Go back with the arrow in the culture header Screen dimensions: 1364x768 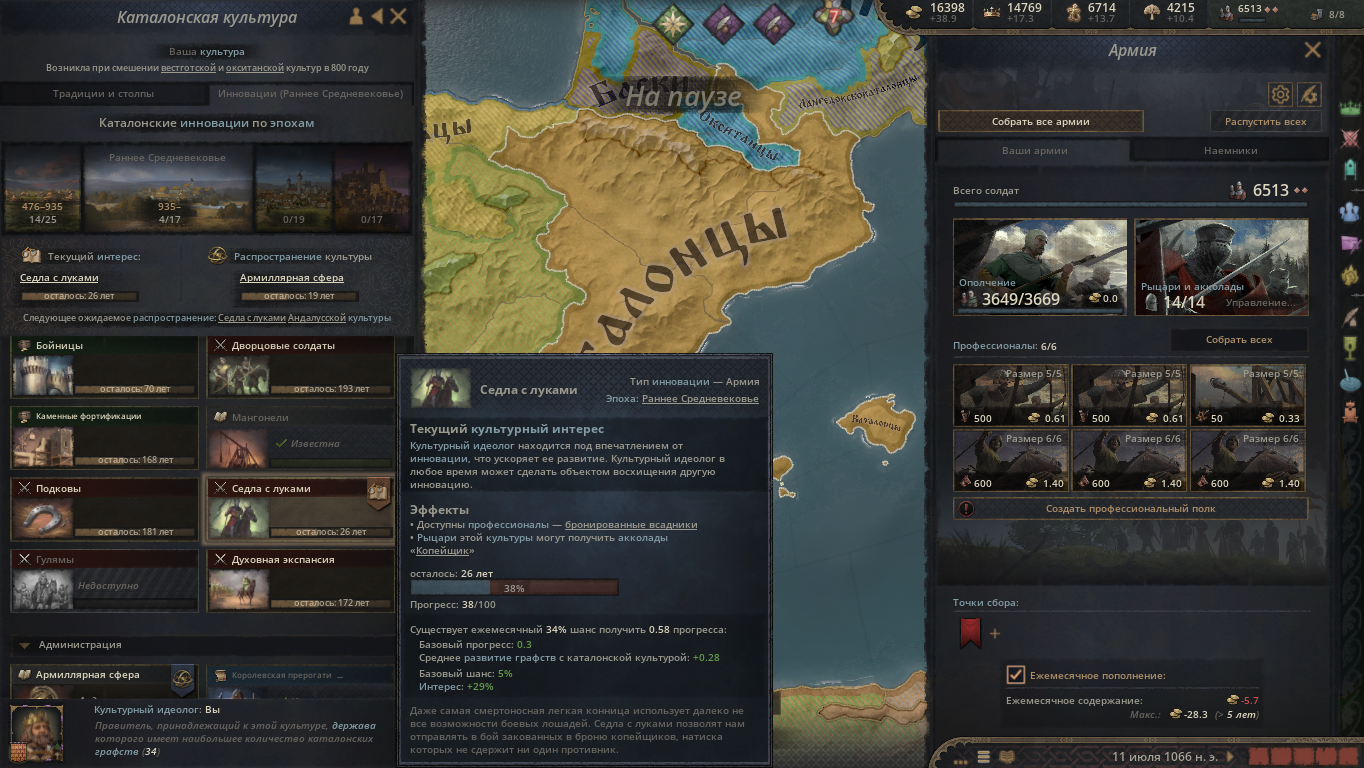click(377, 17)
